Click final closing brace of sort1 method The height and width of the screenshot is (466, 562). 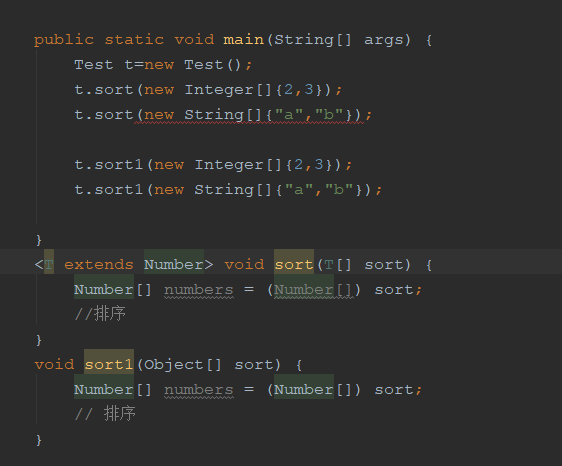click(39, 440)
